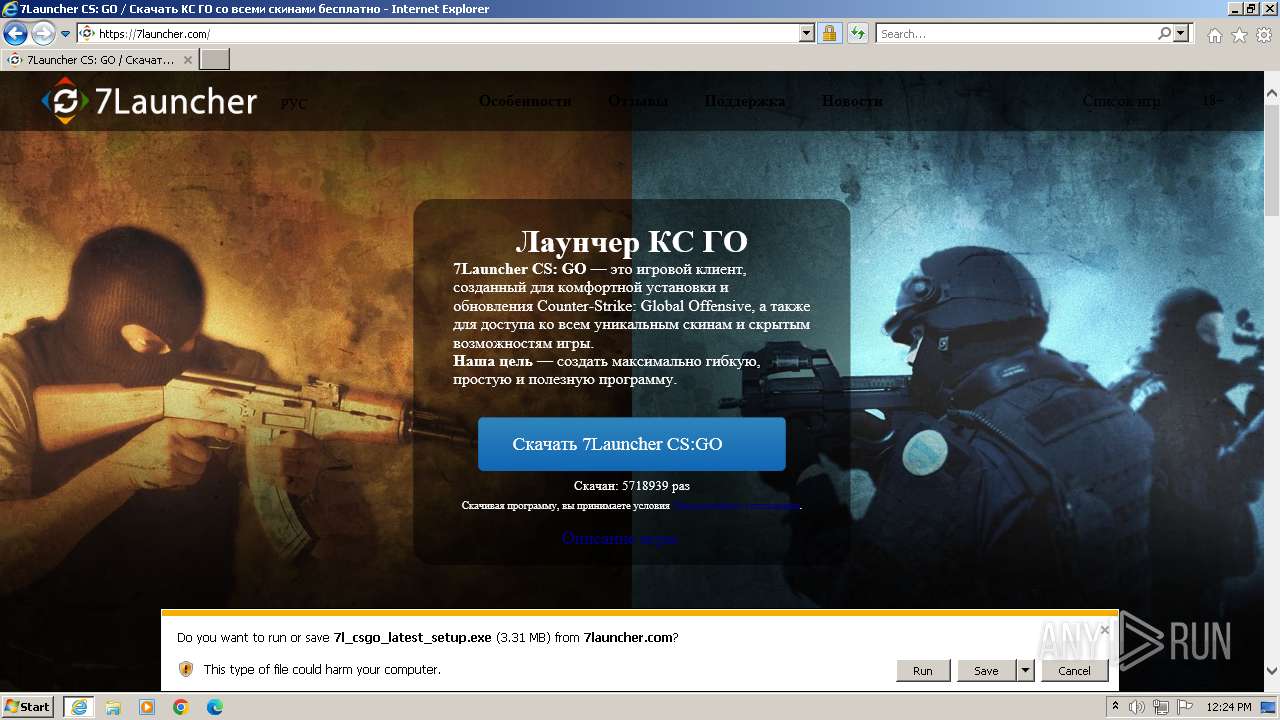Launch Chrome from the taskbar
Viewport: 1280px width, 720px height.
coord(181,707)
